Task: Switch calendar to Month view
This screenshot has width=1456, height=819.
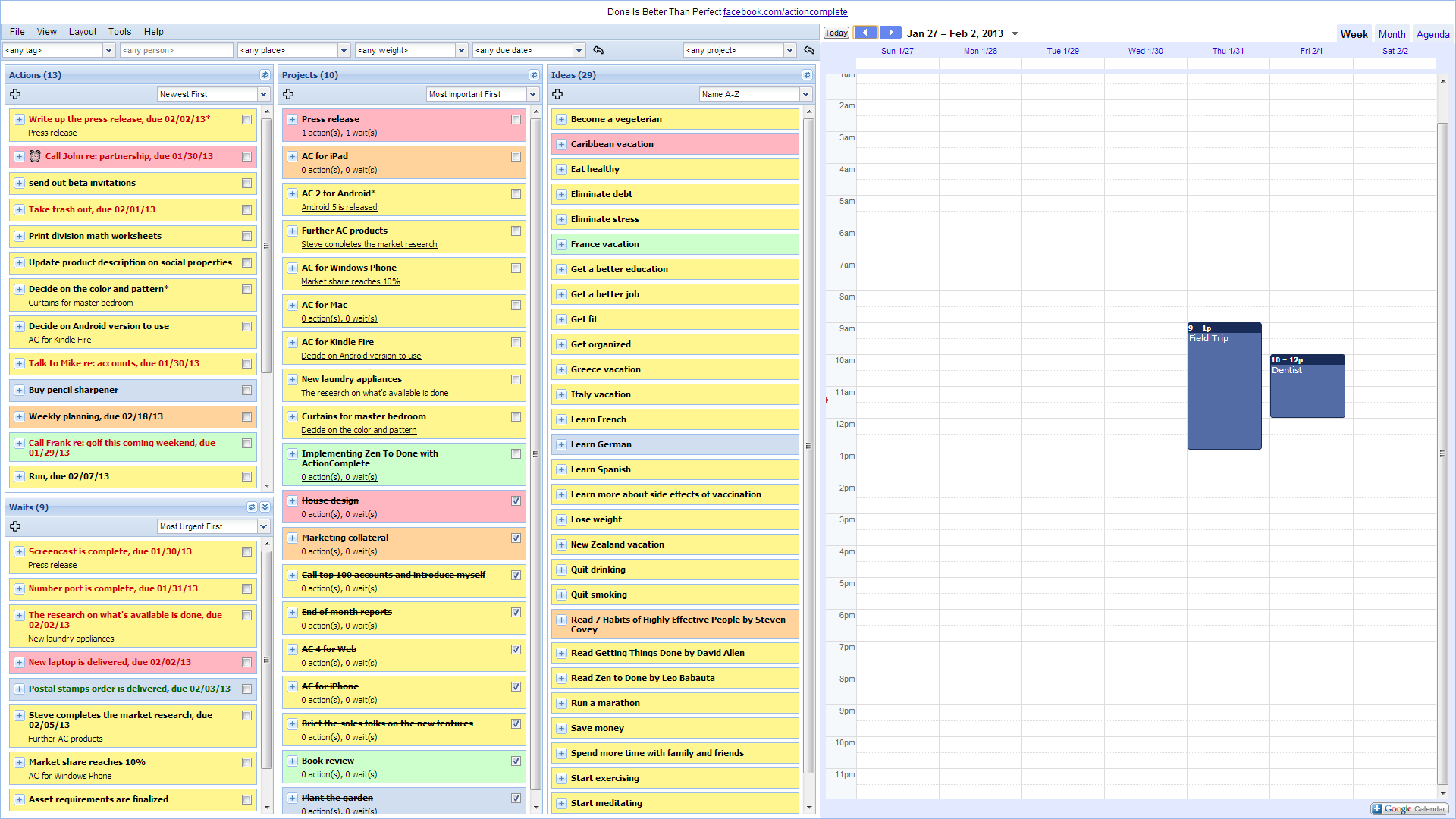Action: [1392, 34]
